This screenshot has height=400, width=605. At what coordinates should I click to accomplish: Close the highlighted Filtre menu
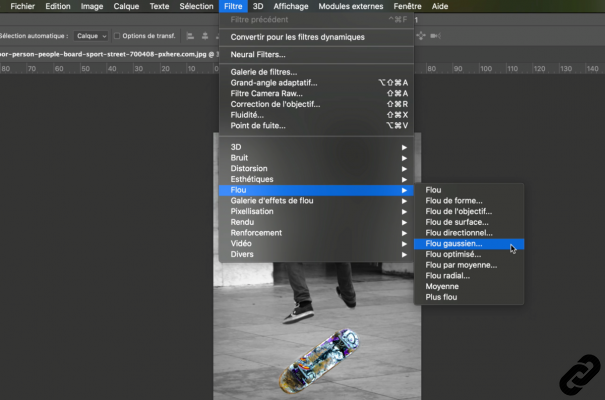tap(233, 6)
